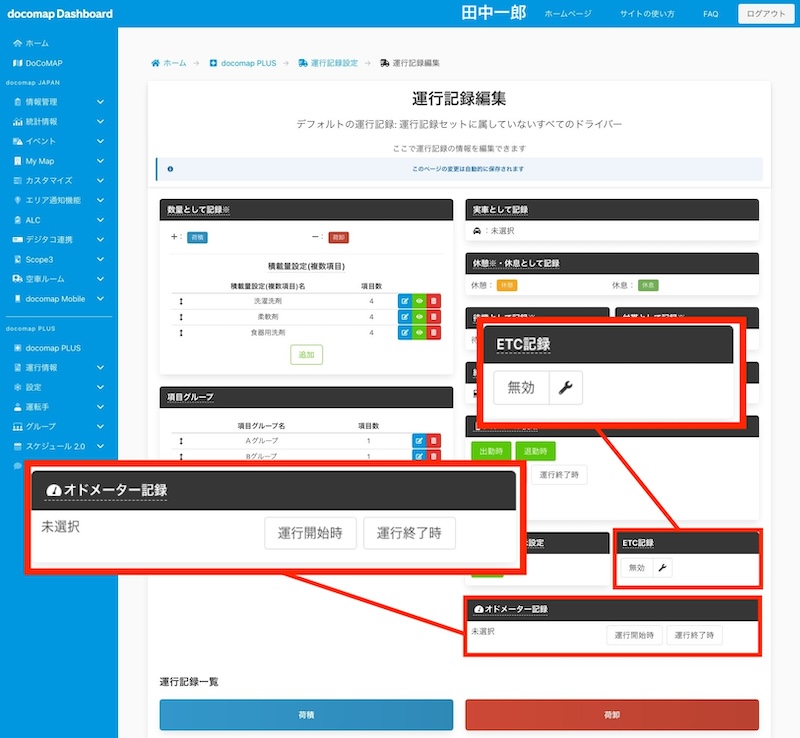Delete the 食器用洗剤 item with trash icon
Viewport: 800px width, 738px height.
click(x=433, y=332)
